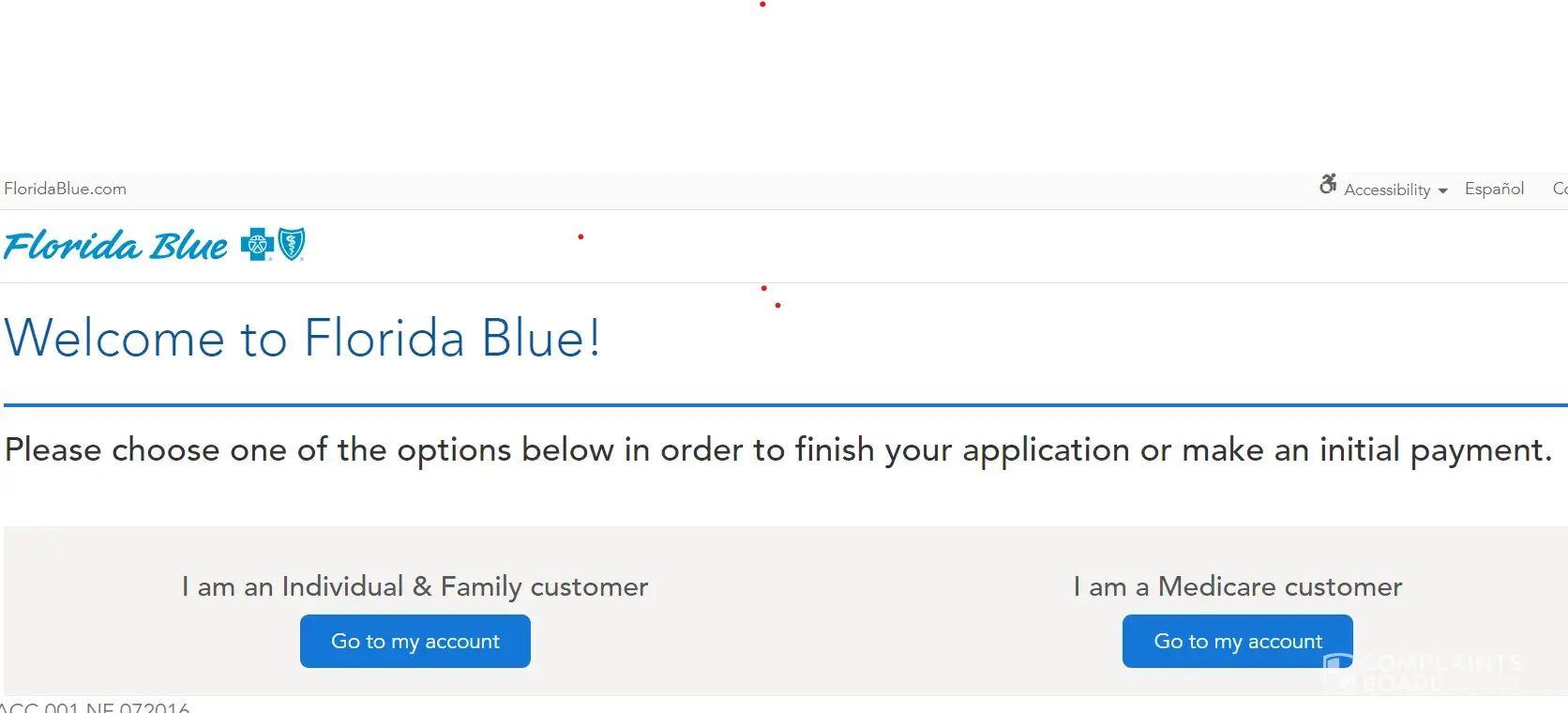Click the Florida Blue script wordmark
The image size is (1568, 713).
(115, 246)
